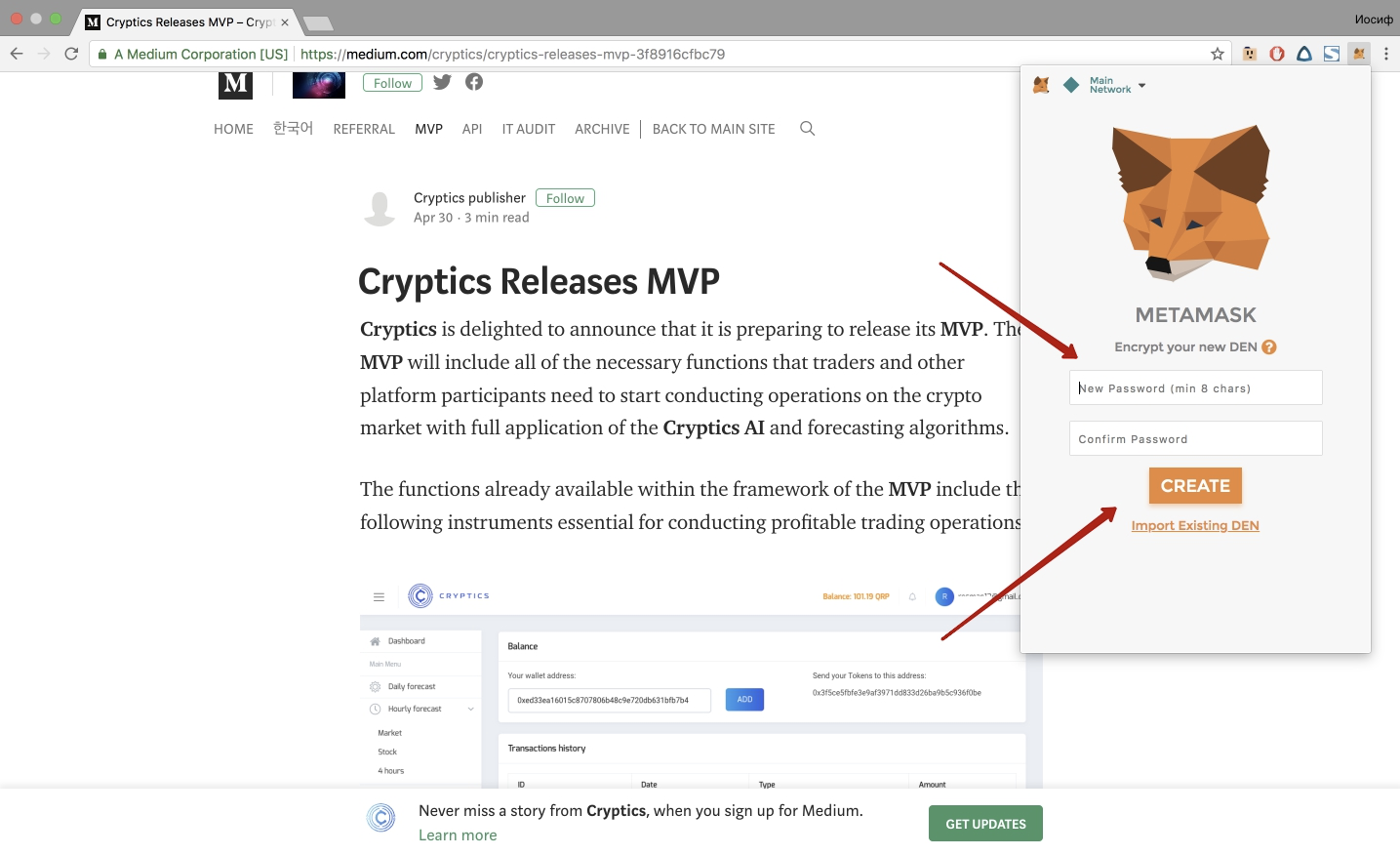Image resolution: width=1400 pixels, height=855 pixels.
Task: Click the "Apr 30 · 3 min read" text
Action: (471, 218)
